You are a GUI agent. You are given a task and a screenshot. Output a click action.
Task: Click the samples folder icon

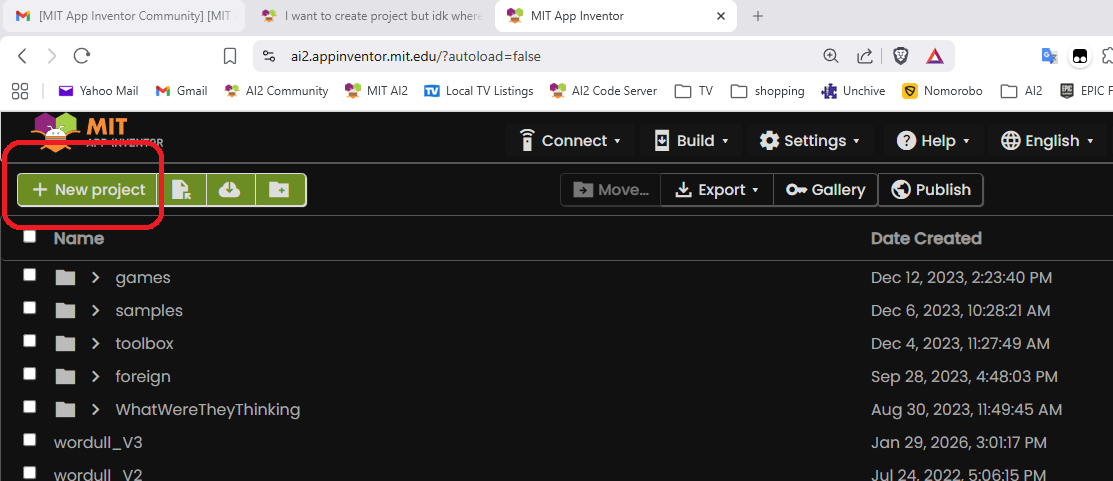[65, 311]
